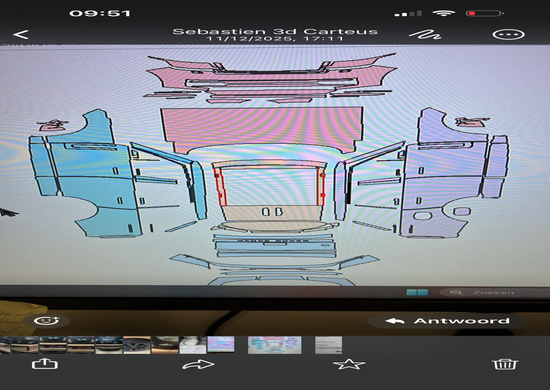Screen dimensions: 550x390
Task: Select the small purple screen thumbnail
Action: pyautogui.click(x=221, y=345)
